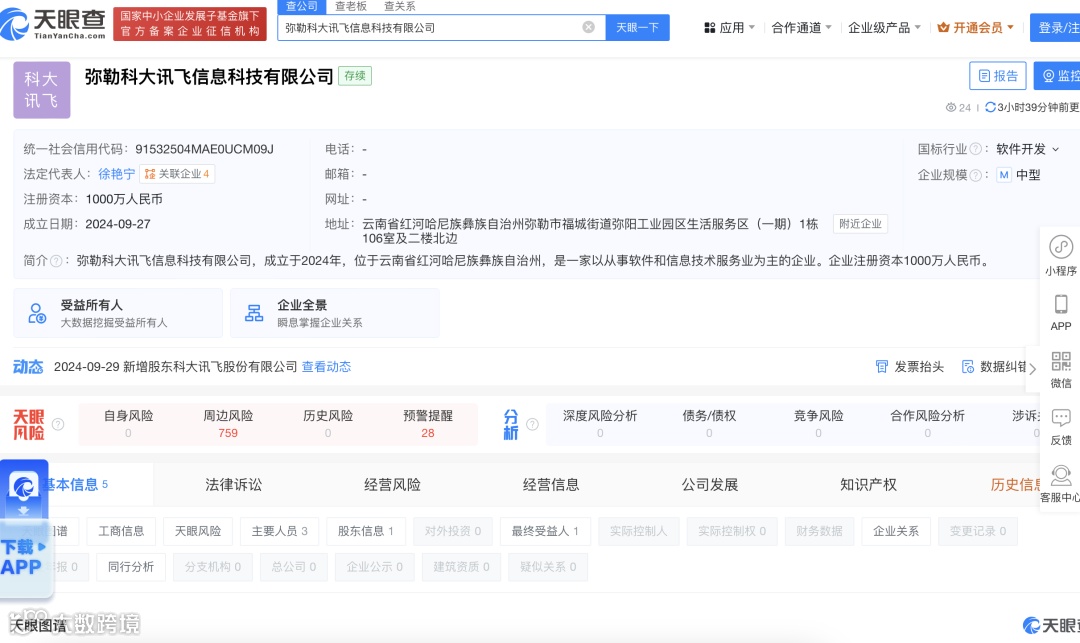Click the help icon next to 简介
Screen dimensions: 1080x643
coord(56,261)
